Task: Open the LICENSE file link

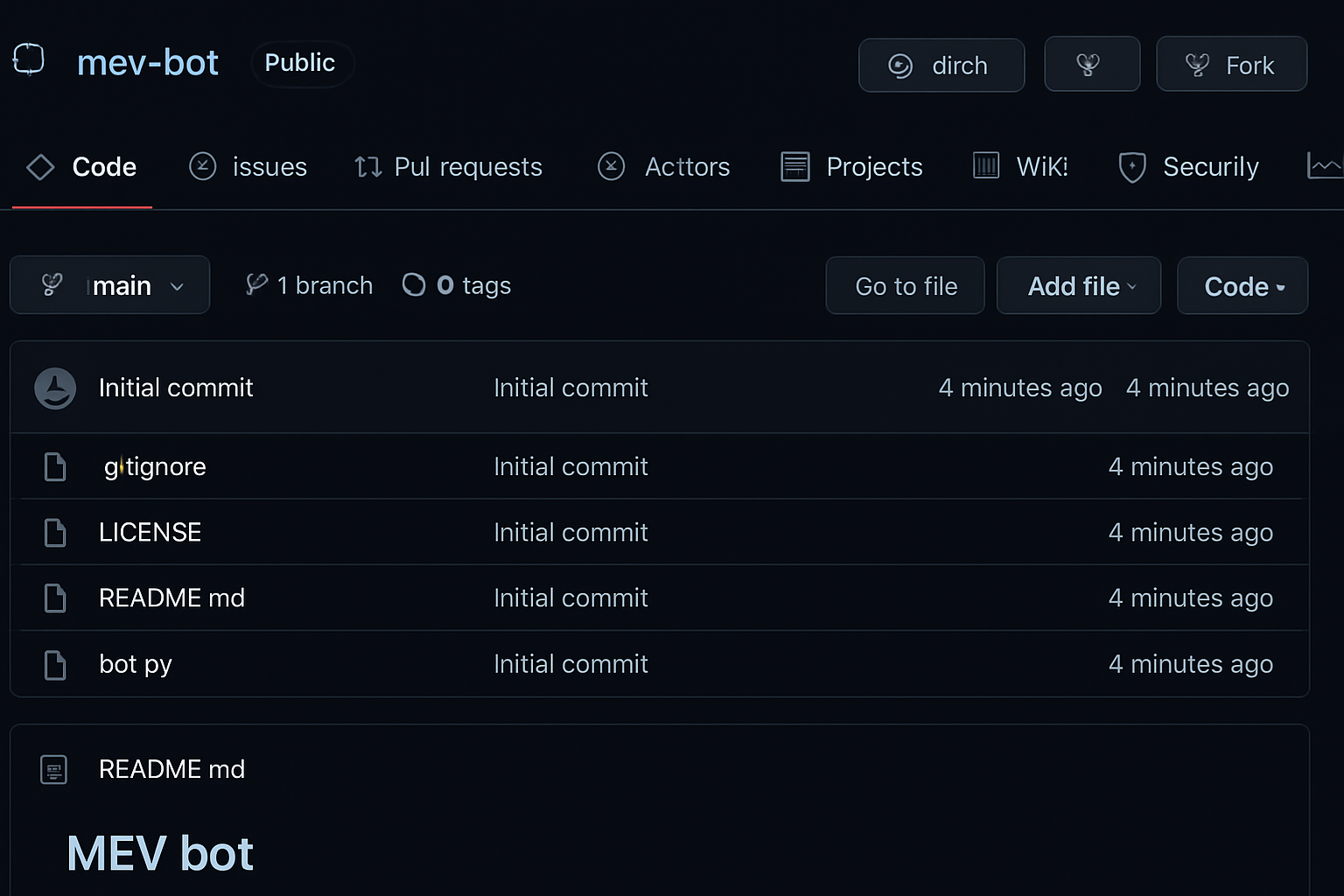Action: click(150, 532)
